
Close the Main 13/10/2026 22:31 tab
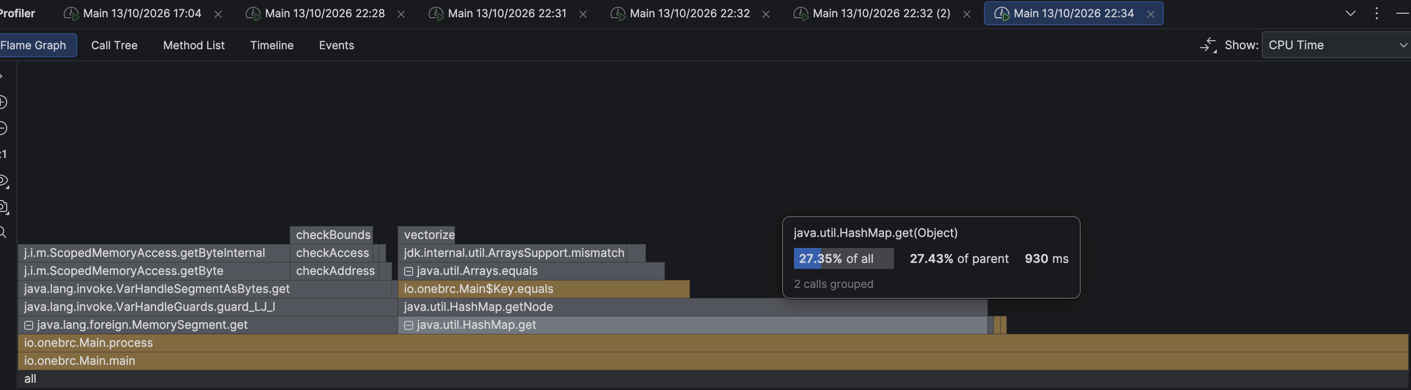tap(583, 14)
